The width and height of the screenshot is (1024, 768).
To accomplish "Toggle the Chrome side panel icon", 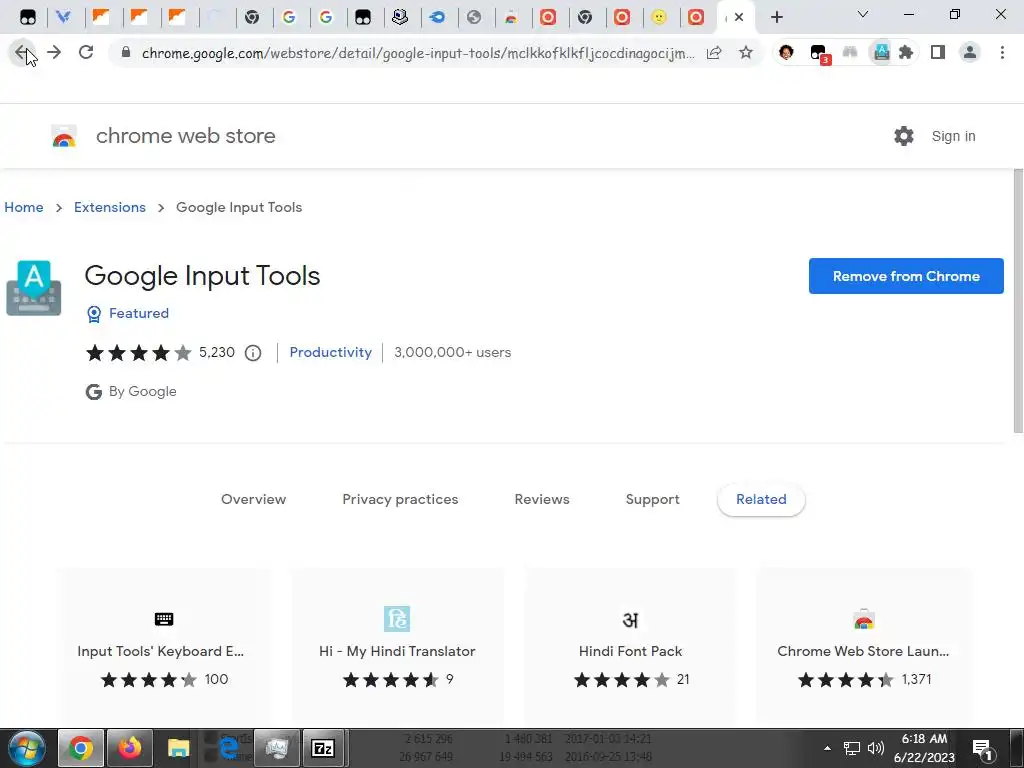I will point(938,53).
